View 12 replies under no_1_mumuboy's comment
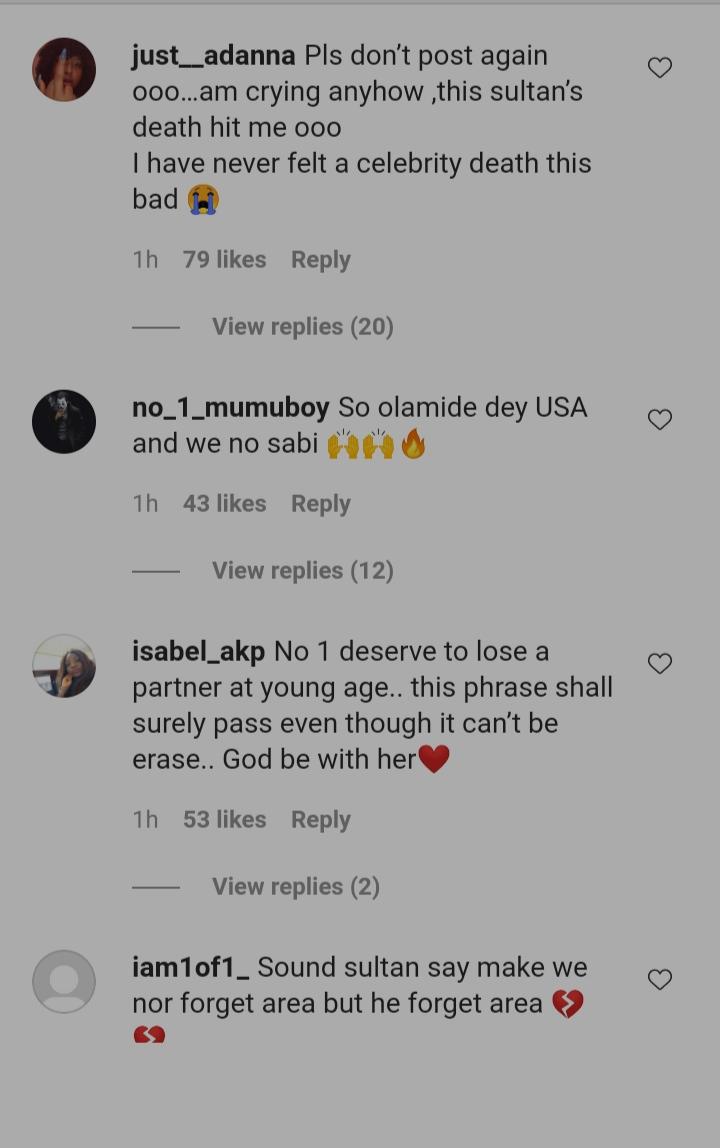This screenshot has height=1148, width=720. pyautogui.click(x=302, y=571)
